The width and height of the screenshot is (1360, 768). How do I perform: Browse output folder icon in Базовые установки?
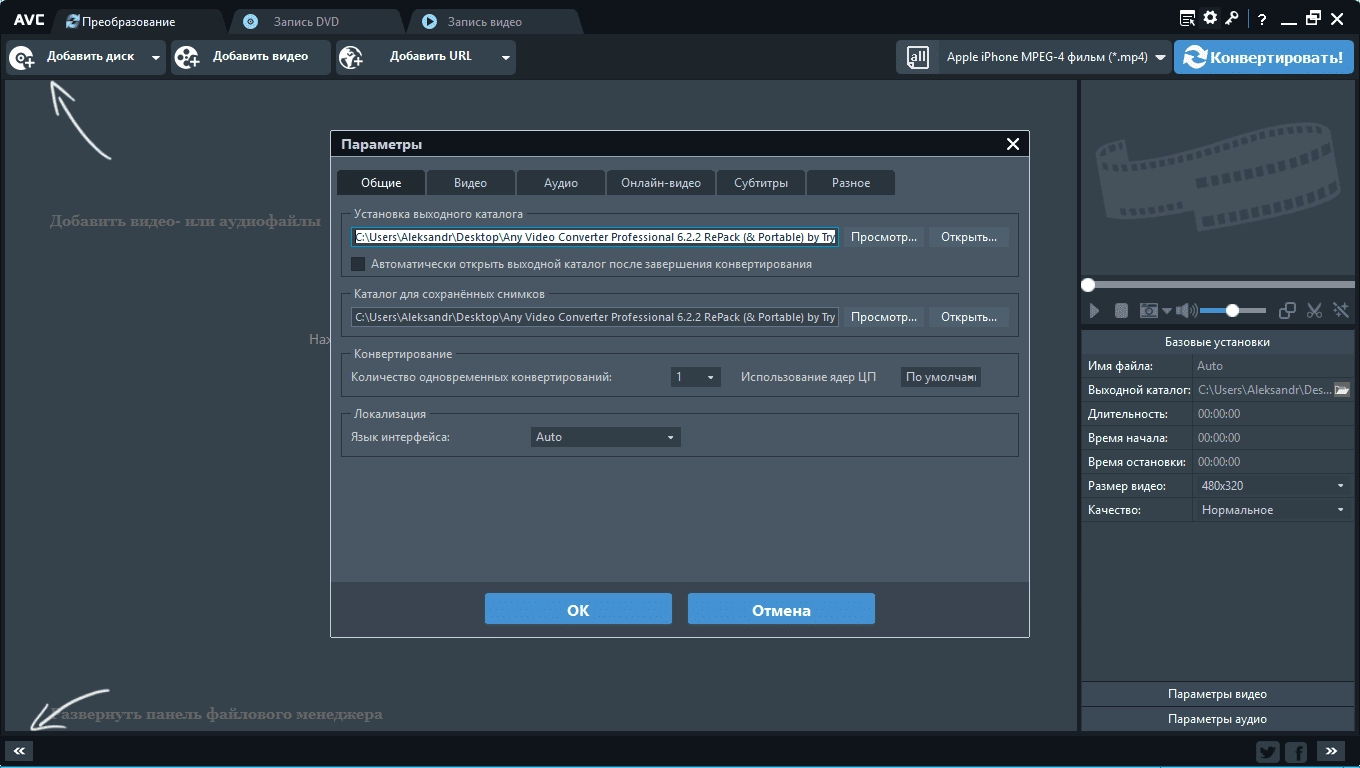coord(1342,390)
